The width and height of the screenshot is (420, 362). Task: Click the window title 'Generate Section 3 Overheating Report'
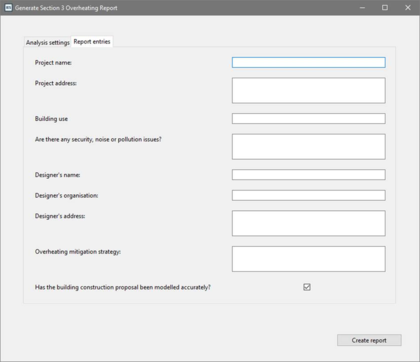pyautogui.click(x=66, y=8)
